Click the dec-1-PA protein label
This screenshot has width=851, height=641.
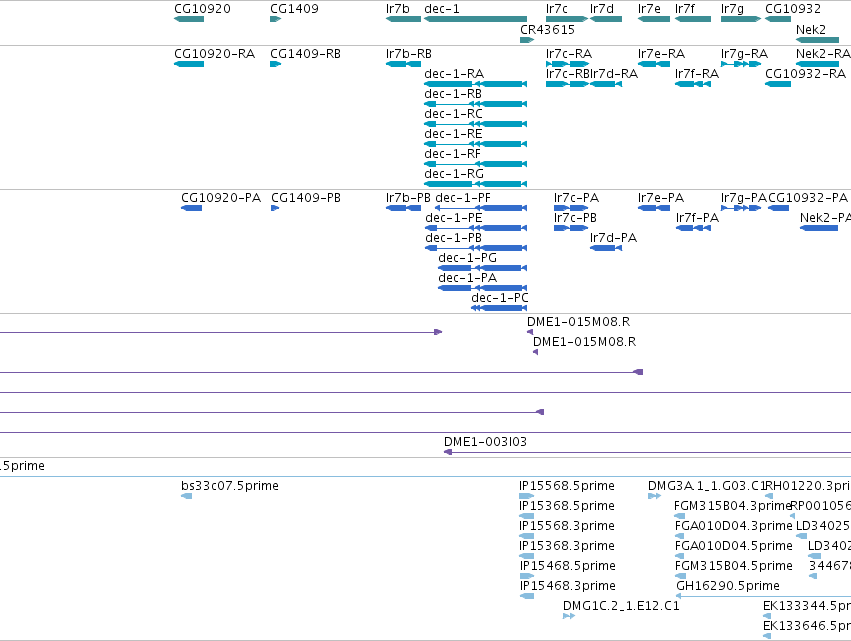467,278
